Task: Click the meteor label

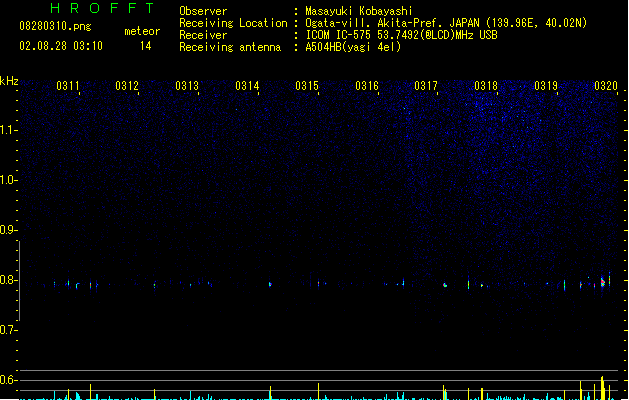Action: [142, 31]
